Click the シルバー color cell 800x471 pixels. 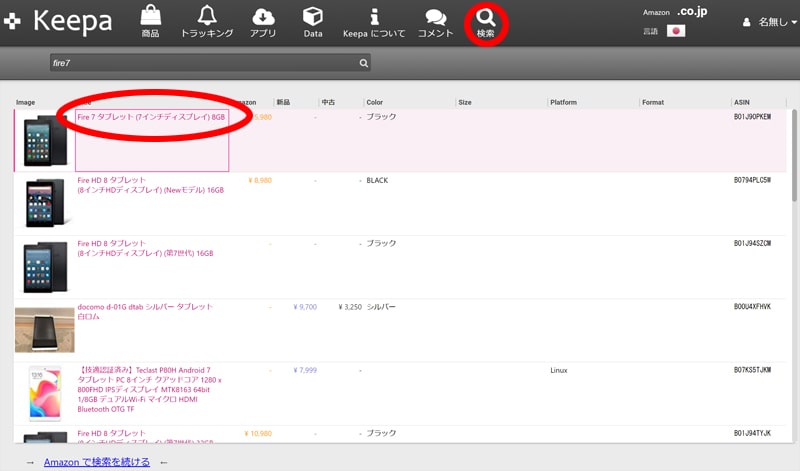[381, 307]
